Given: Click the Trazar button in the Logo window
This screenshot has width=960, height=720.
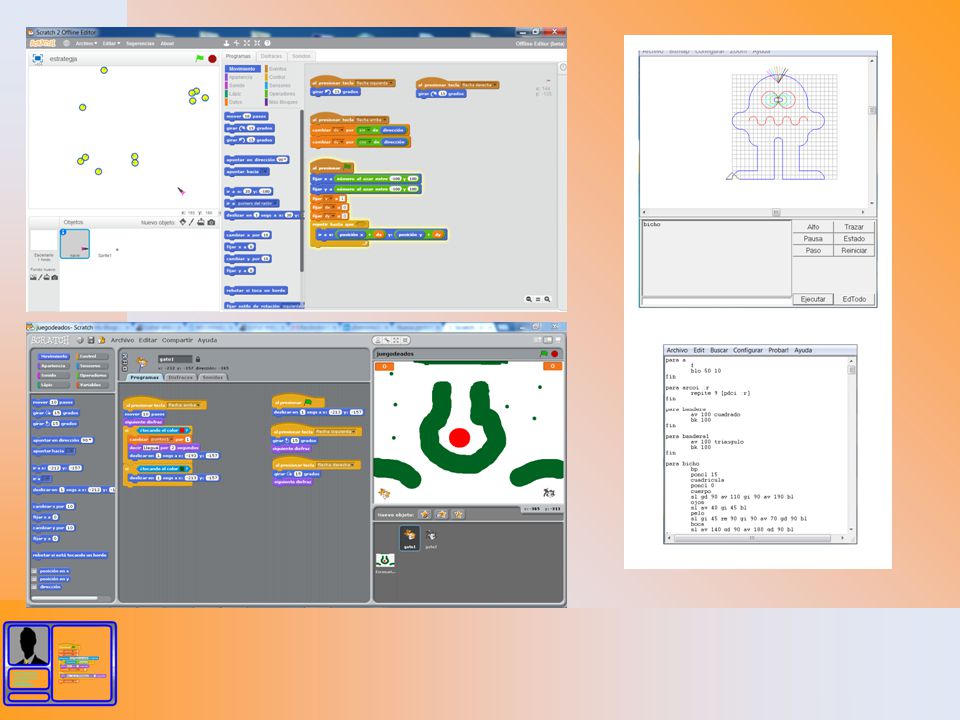Looking at the screenshot, I should pyautogui.click(x=854, y=227).
